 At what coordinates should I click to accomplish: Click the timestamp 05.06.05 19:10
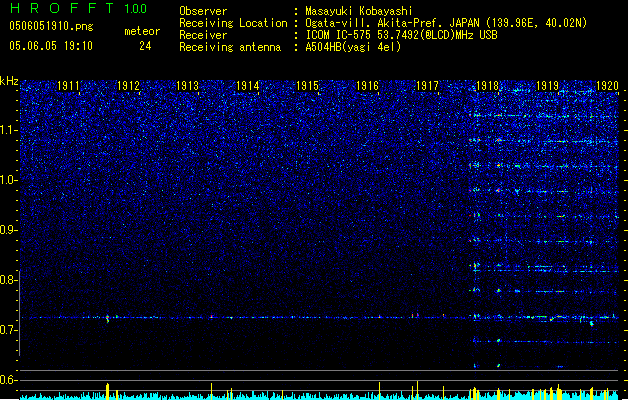(51, 46)
